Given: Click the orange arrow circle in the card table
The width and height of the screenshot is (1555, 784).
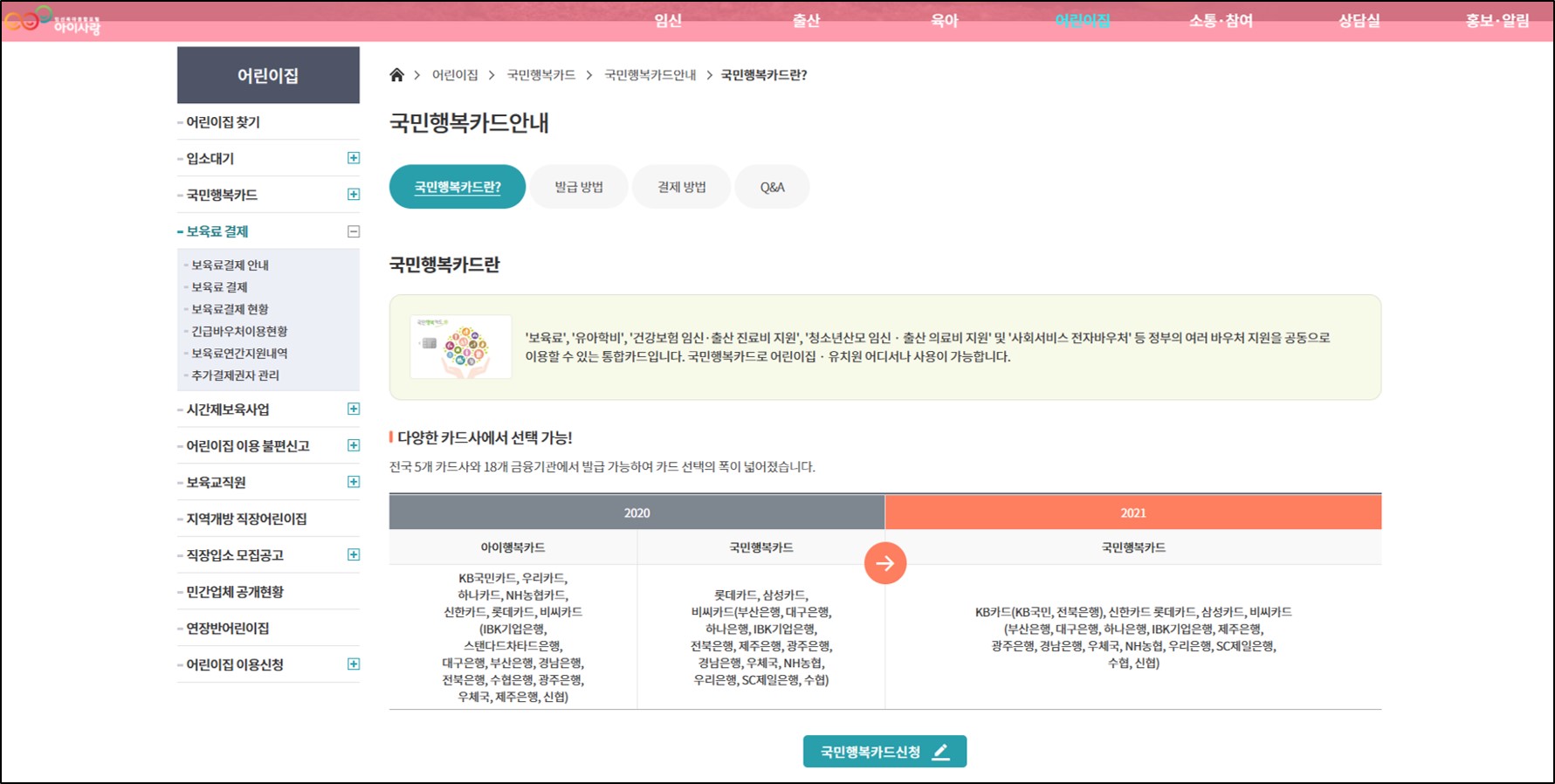Looking at the screenshot, I should [x=884, y=563].
